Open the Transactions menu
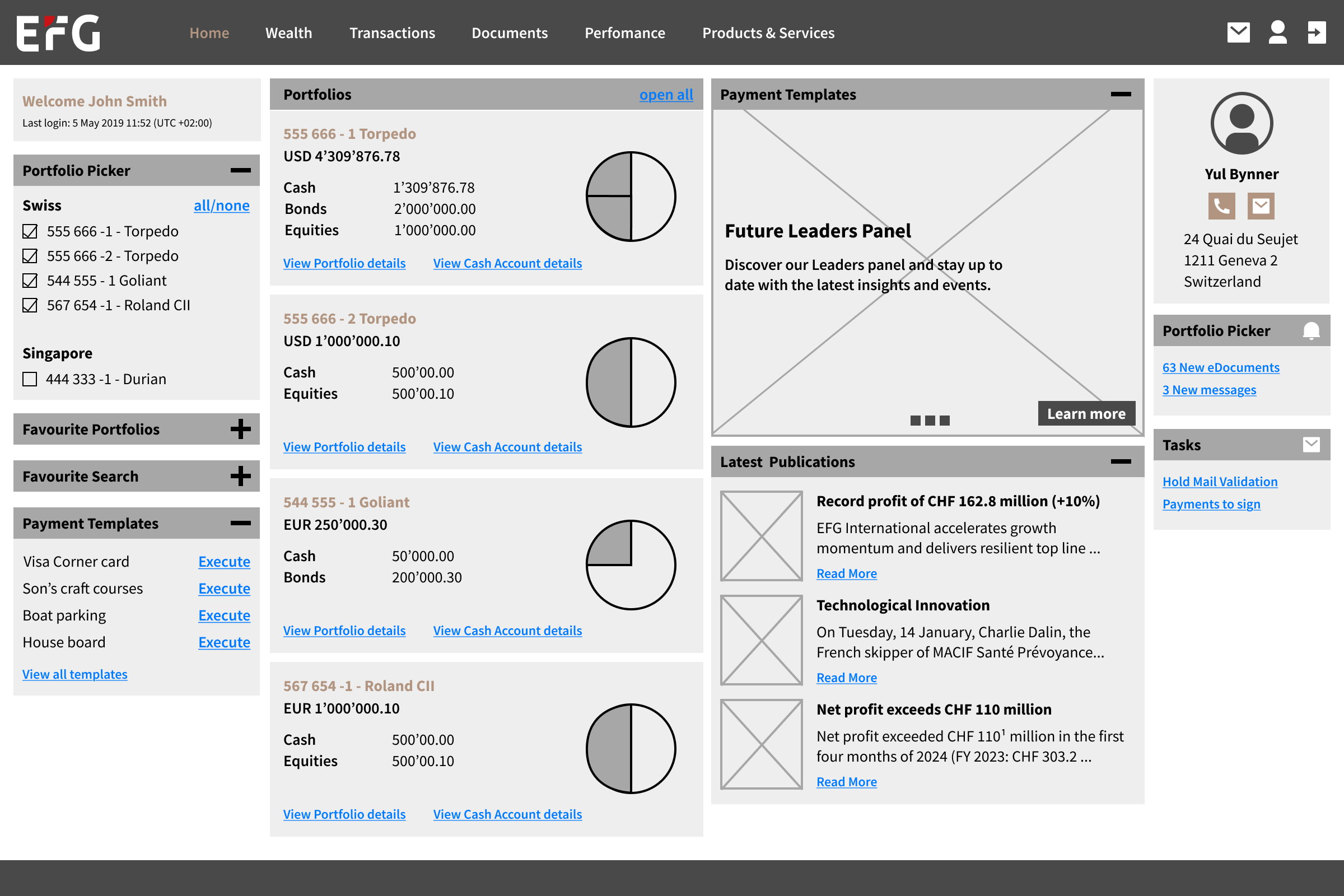The height and width of the screenshot is (896, 1344). 392,33
